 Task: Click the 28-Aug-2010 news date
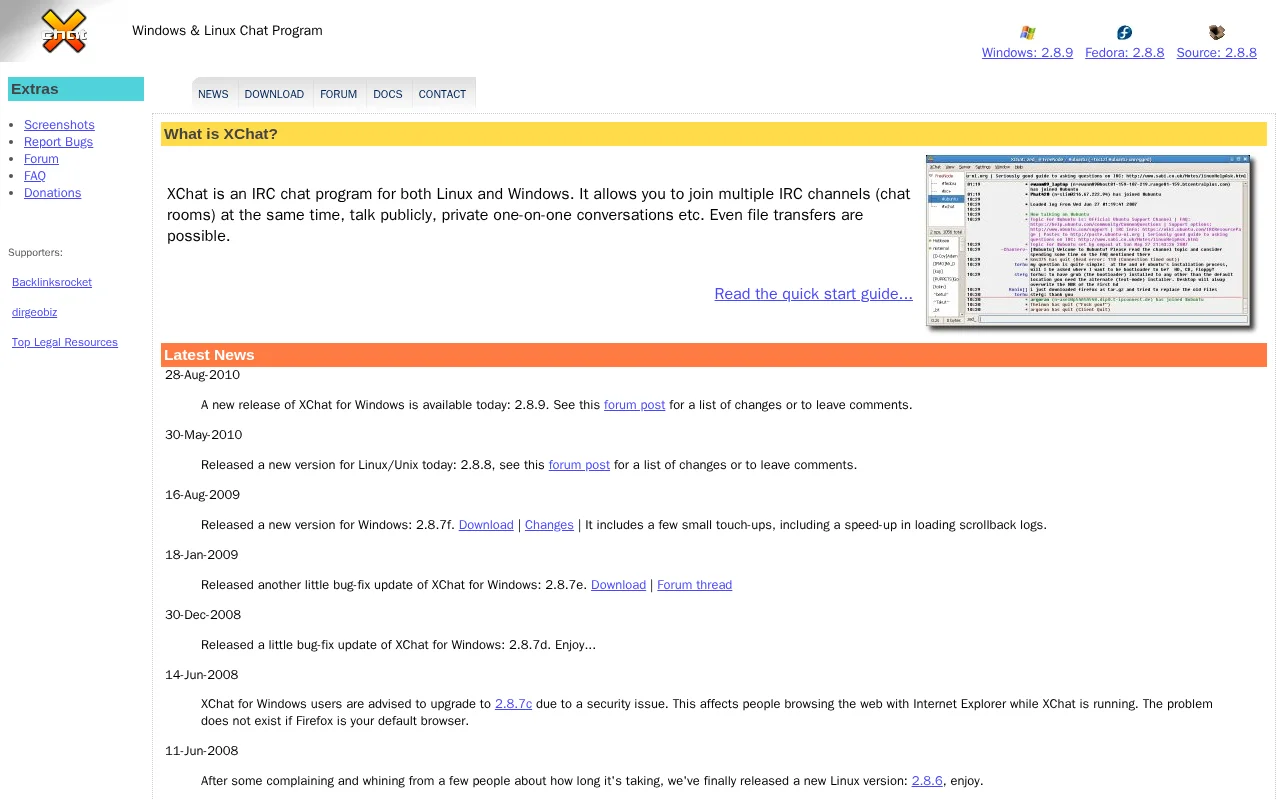point(202,375)
